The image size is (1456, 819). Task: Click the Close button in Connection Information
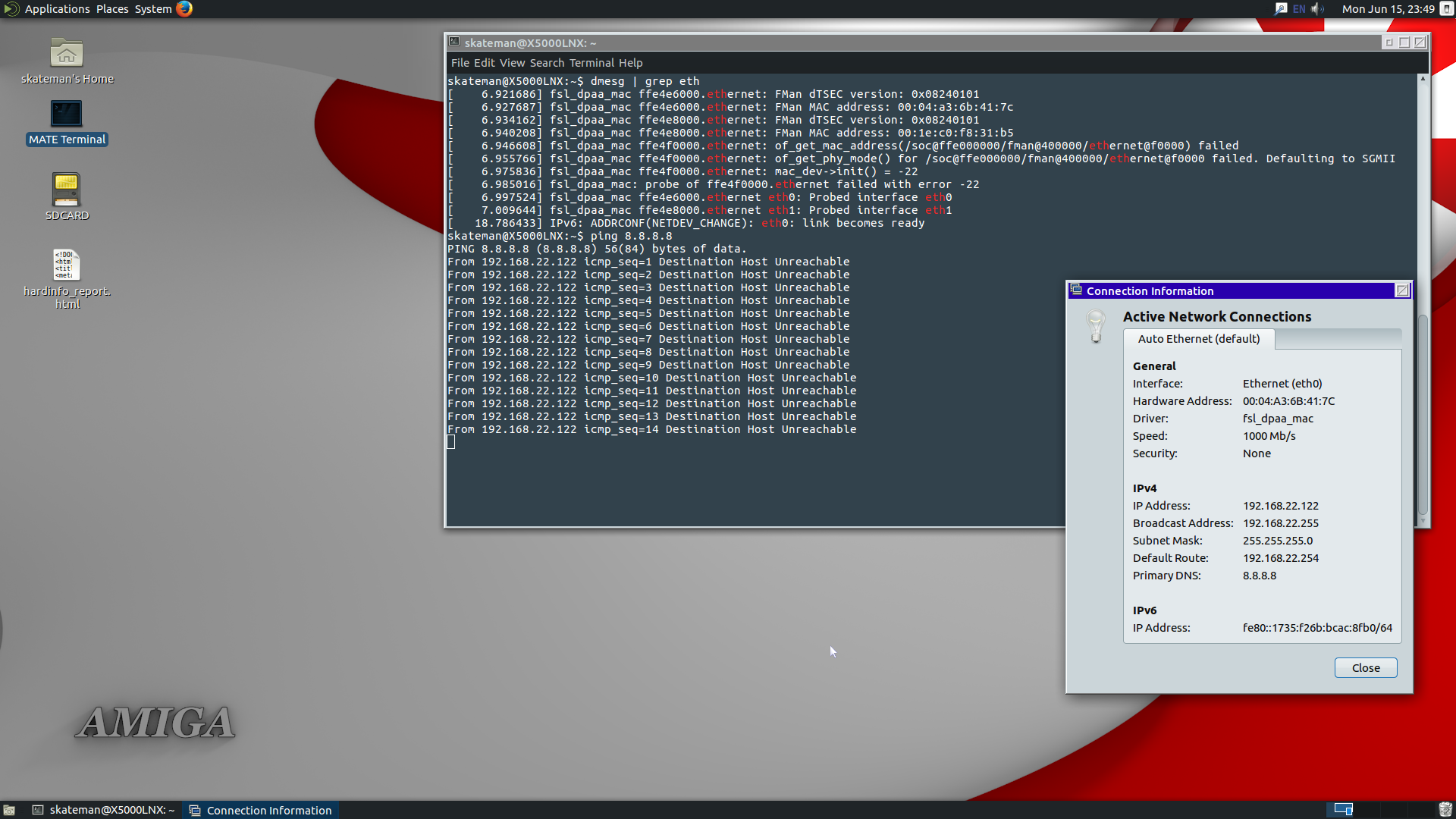tap(1365, 668)
